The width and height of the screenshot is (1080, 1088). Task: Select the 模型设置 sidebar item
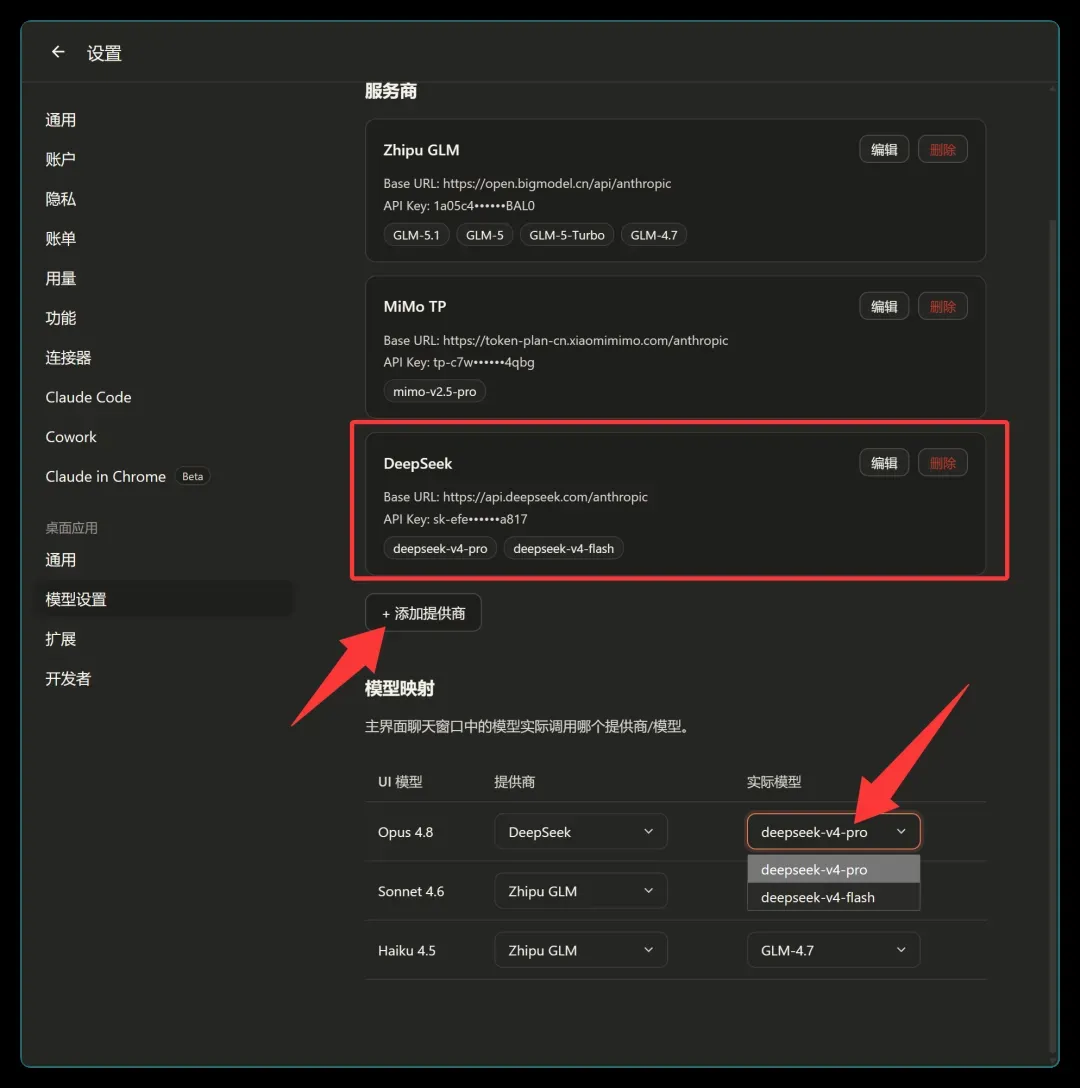tap(164, 599)
